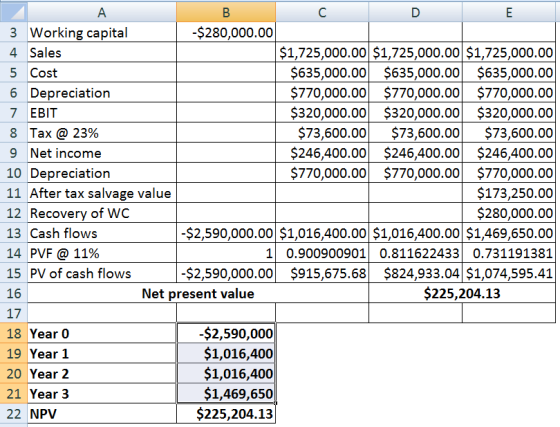Select column C header
This screenshot has height=427, width=560.
(322, 12)
